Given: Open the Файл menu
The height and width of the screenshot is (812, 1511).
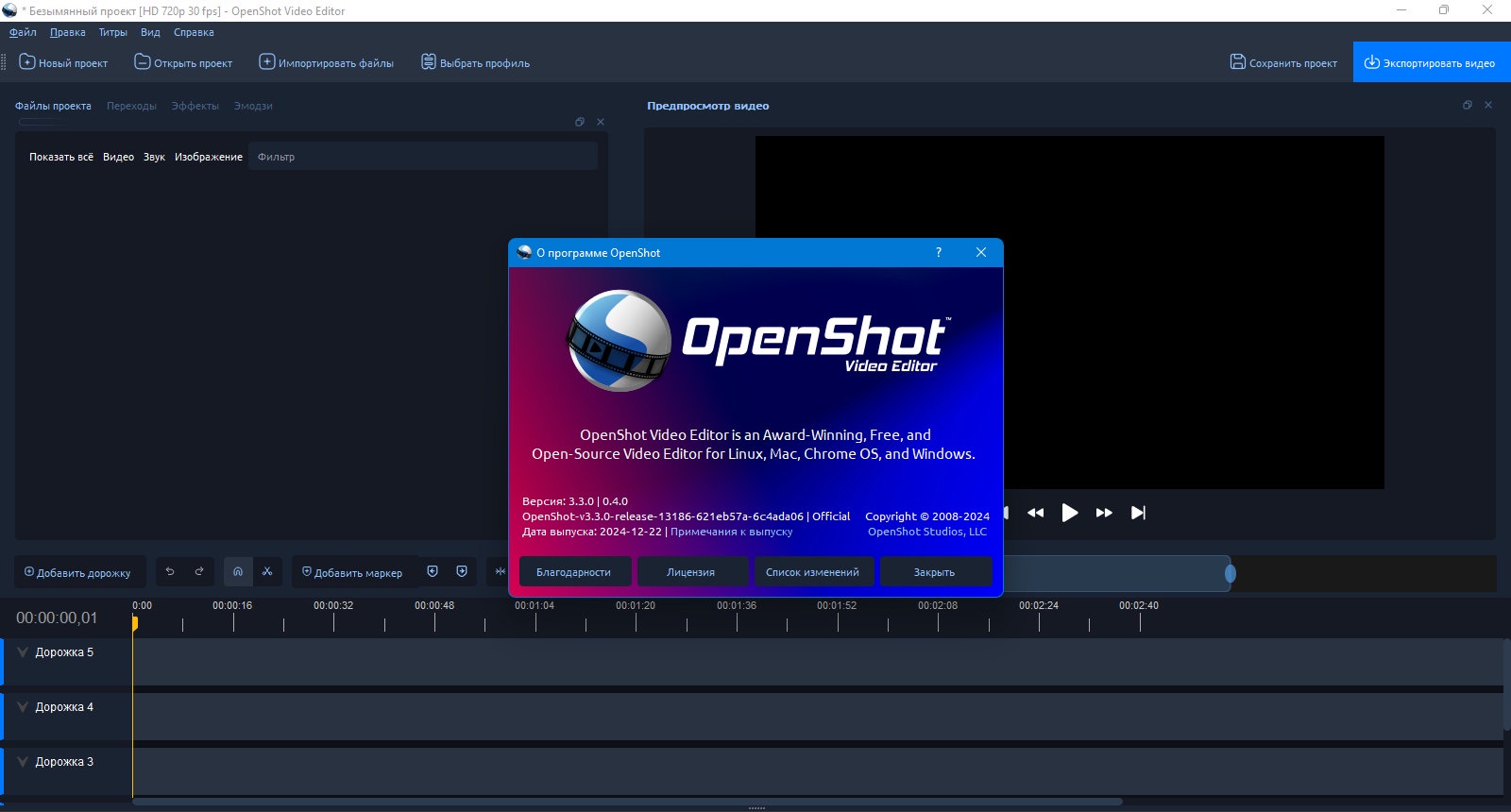Looking at the screenshot, I should tap(23, 32).
